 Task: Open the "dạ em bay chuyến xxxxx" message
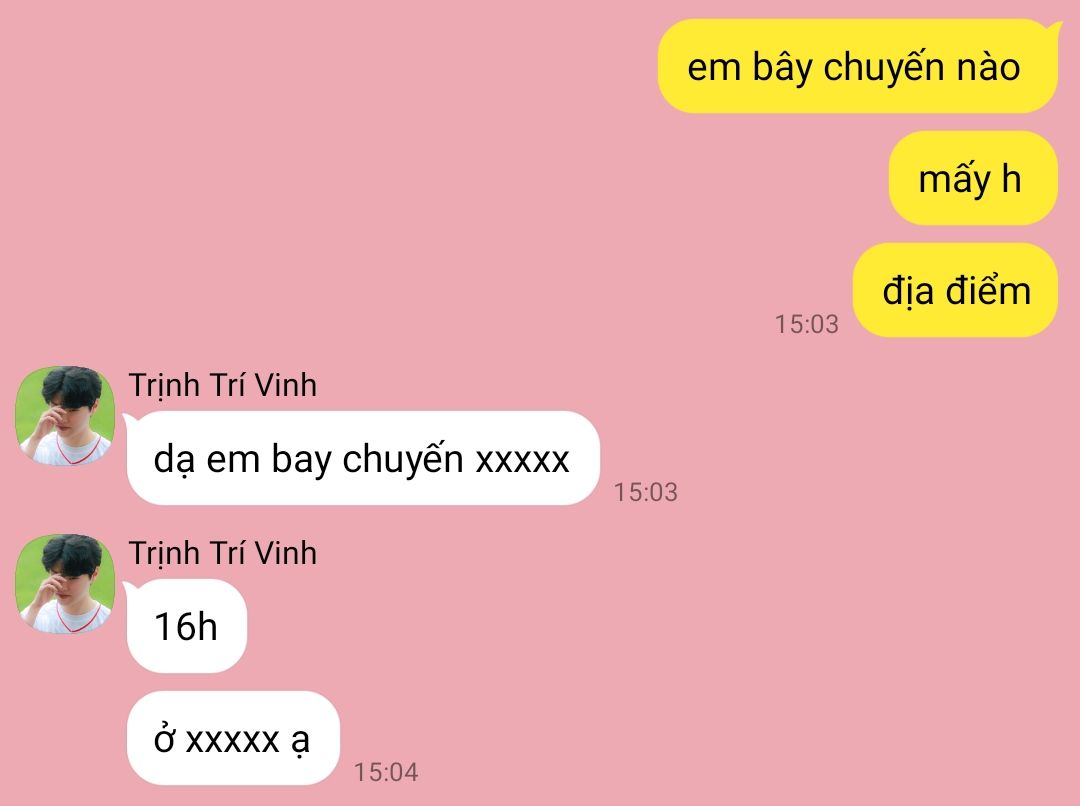tap(363, 458)
